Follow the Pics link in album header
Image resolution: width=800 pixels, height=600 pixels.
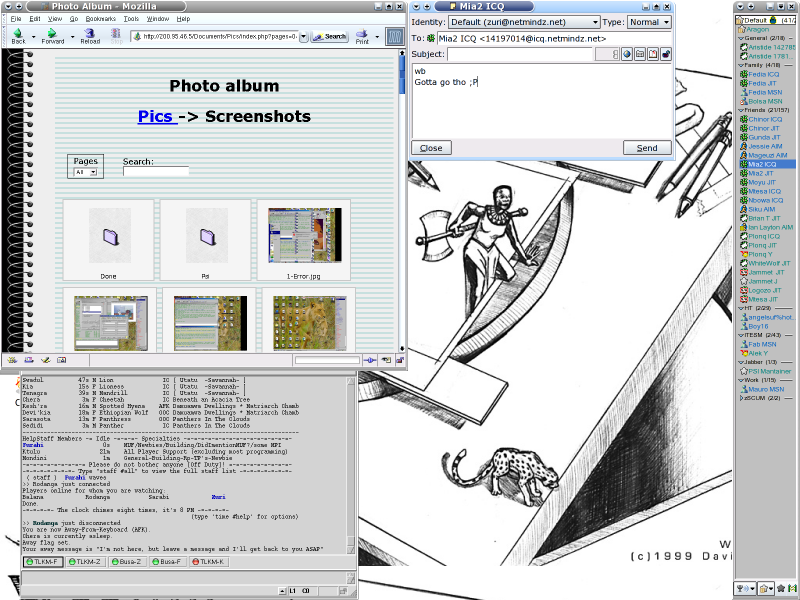pyautogui.click(x=158, y=117)
